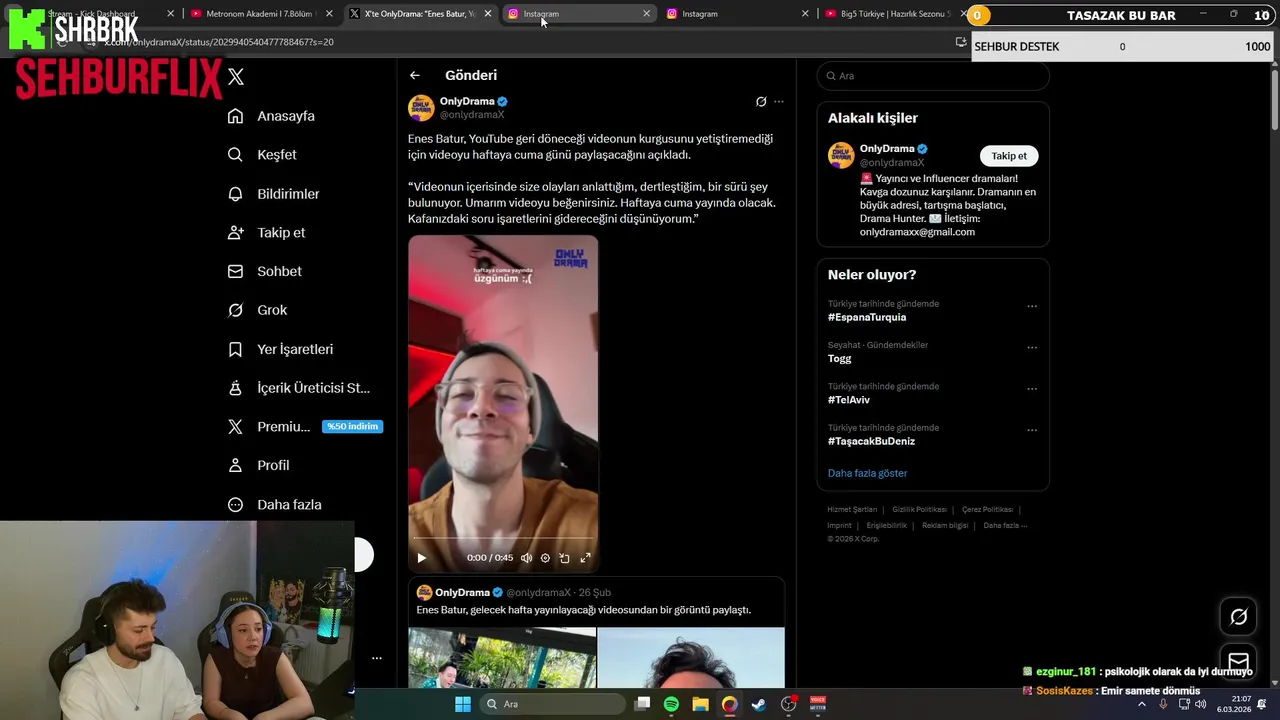Open Bildirimler notifications

point(274,194)
